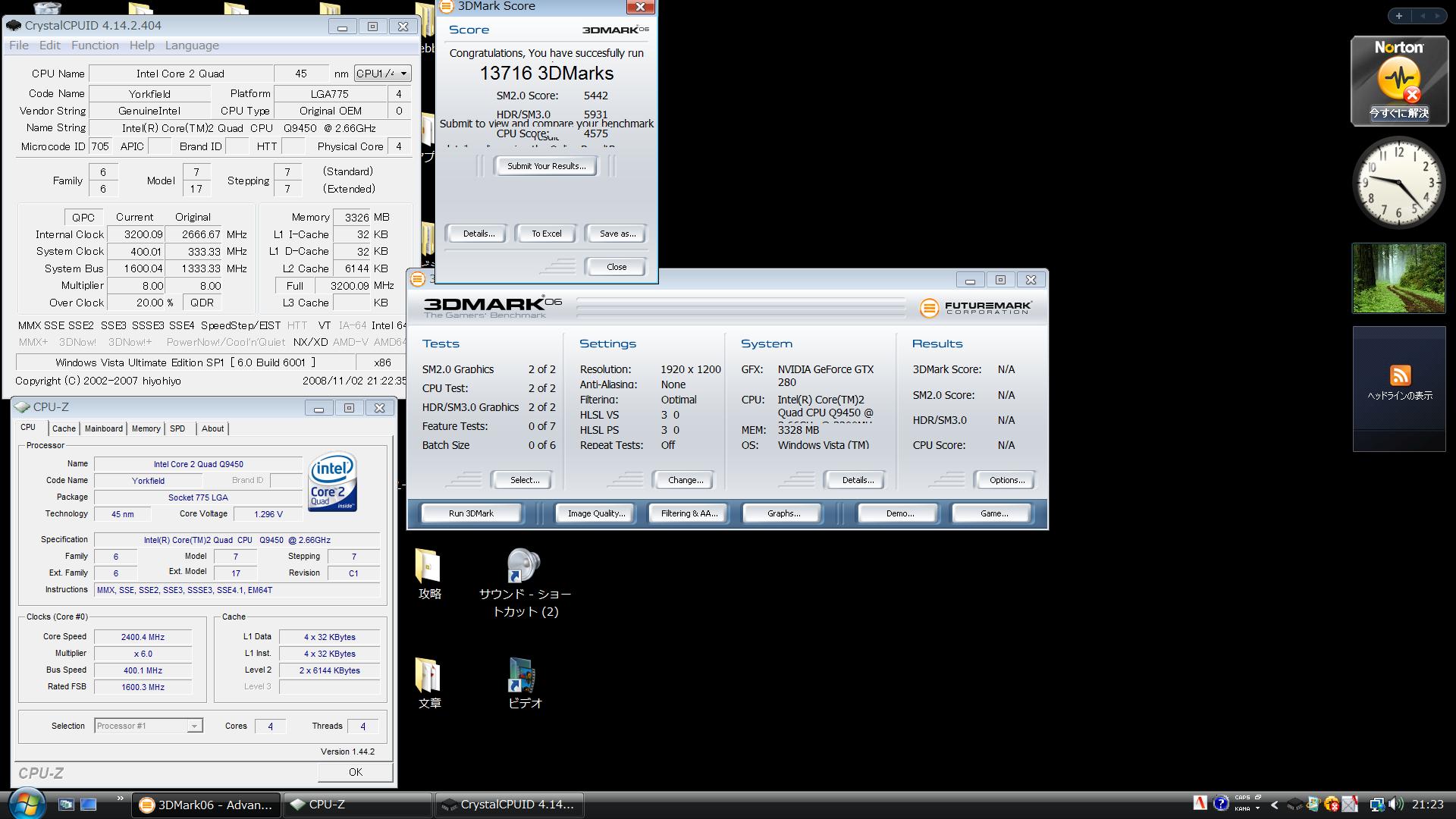Screen dimensions: 1456x819
Task: Open CrystalCPUID Help menu
Action: 142,45
